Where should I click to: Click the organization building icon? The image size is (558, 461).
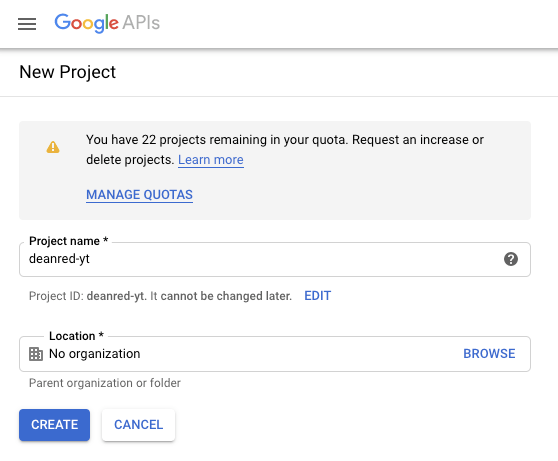[36, 354]
